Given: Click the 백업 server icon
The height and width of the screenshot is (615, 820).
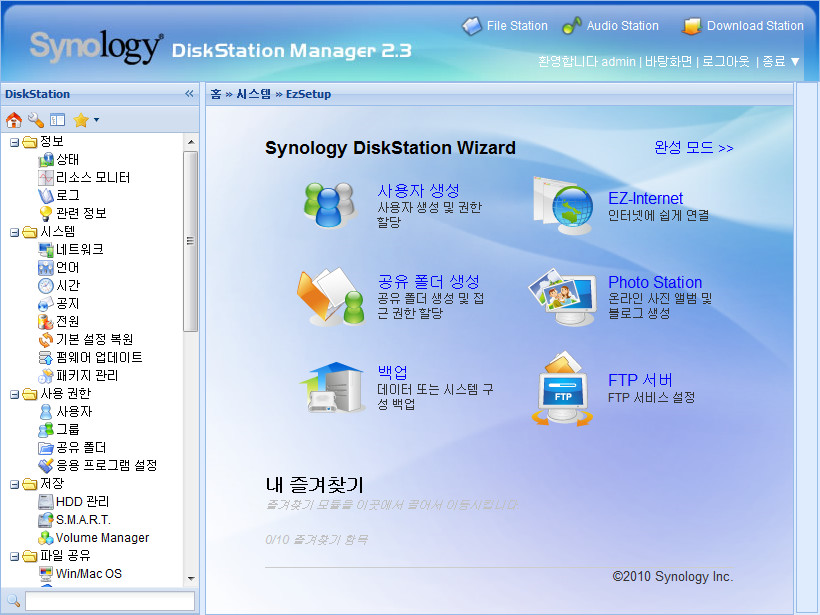Looking at the screenshot, I should tap(333, 388).
